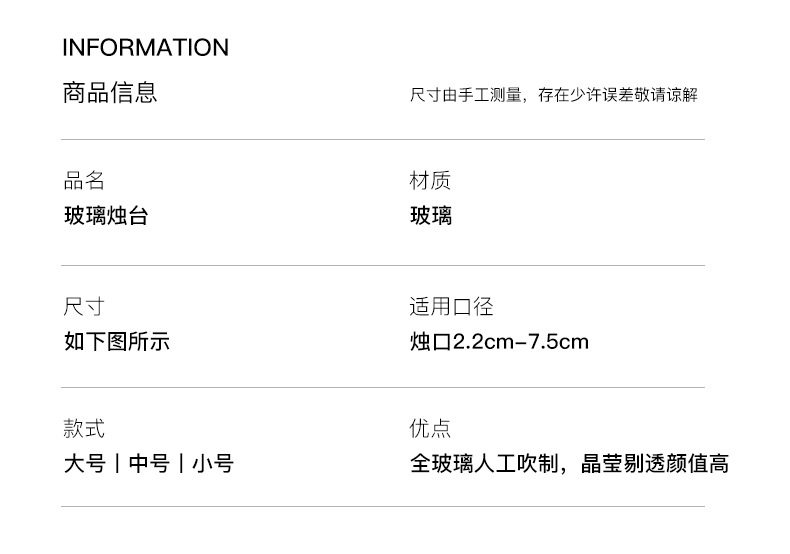
Task: Select the 玻璃 value under 材质
Action: pyautogui.click(x=430, y=216)
